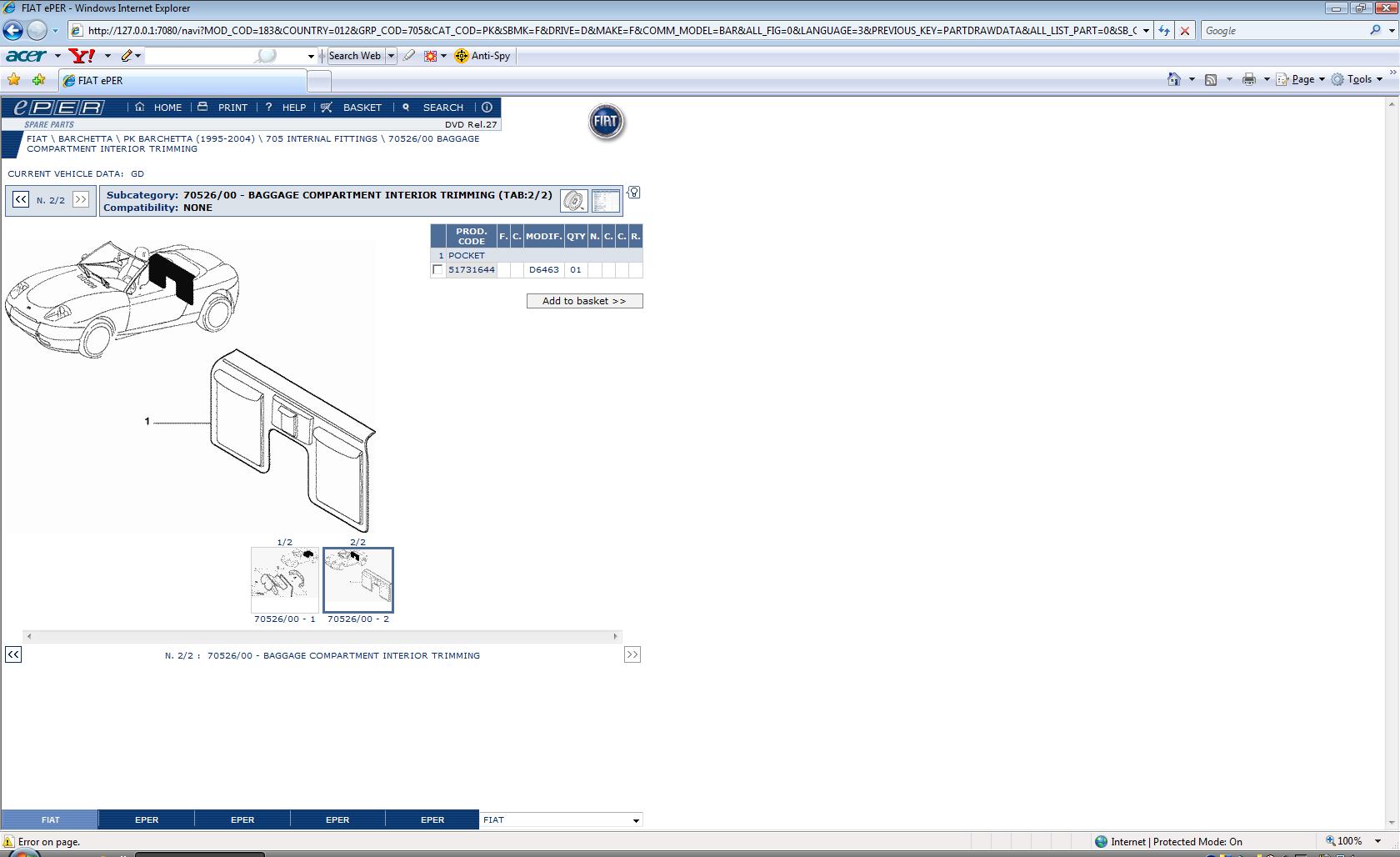The height and width of the screenshot is (857, 1400).
Task: Click product code 51731644
Action: [472, 270]
